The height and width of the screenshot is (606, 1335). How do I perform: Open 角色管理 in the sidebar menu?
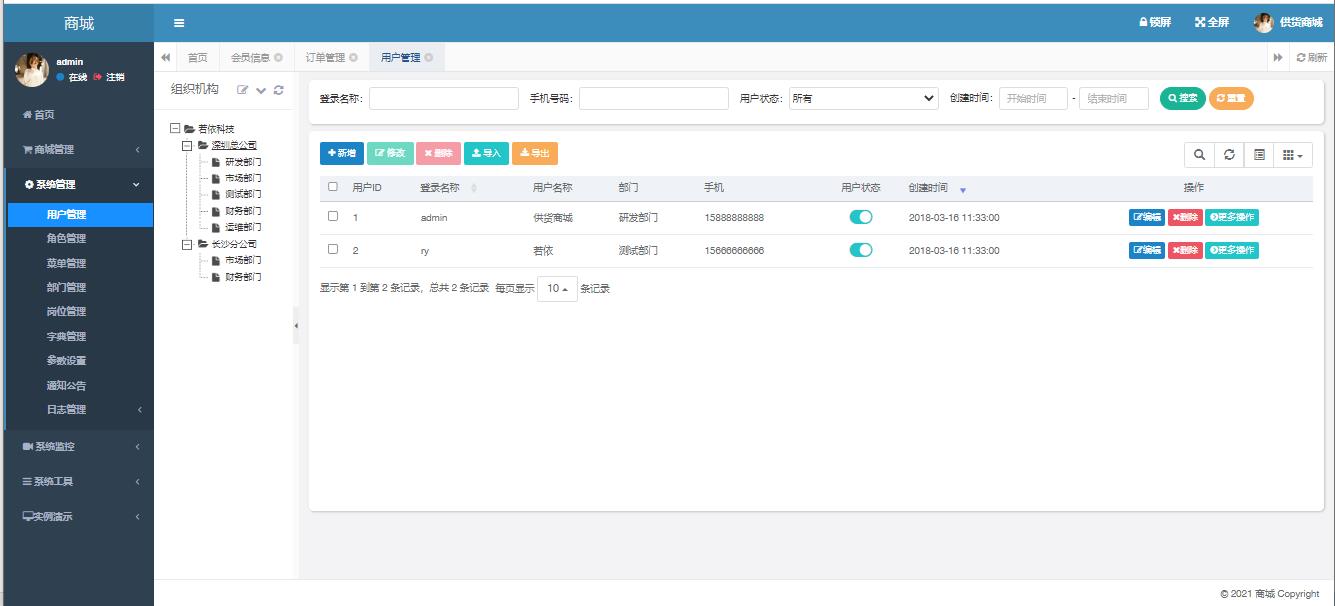[x=66, y=239]
